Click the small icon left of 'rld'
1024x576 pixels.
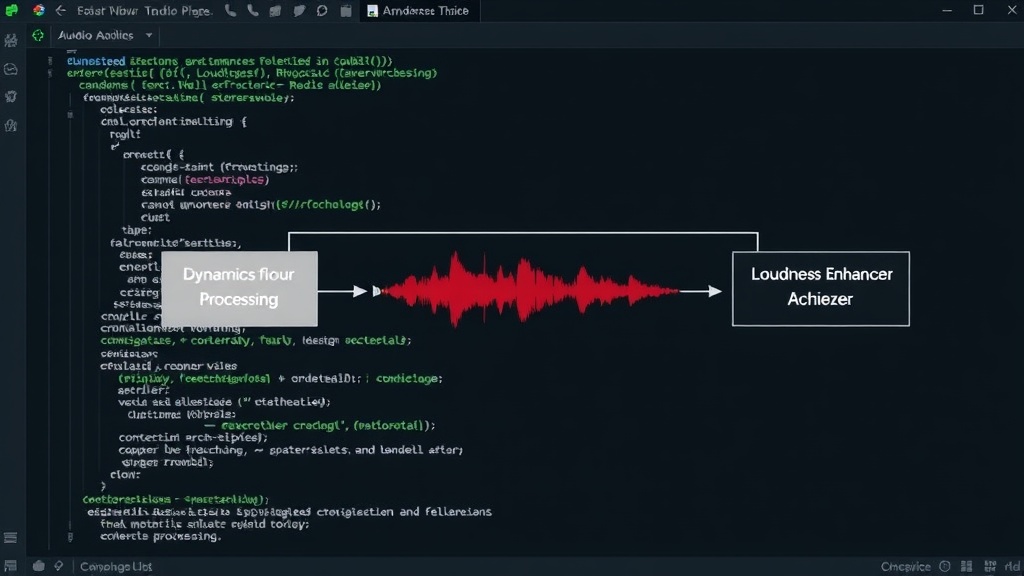point(990,566)
